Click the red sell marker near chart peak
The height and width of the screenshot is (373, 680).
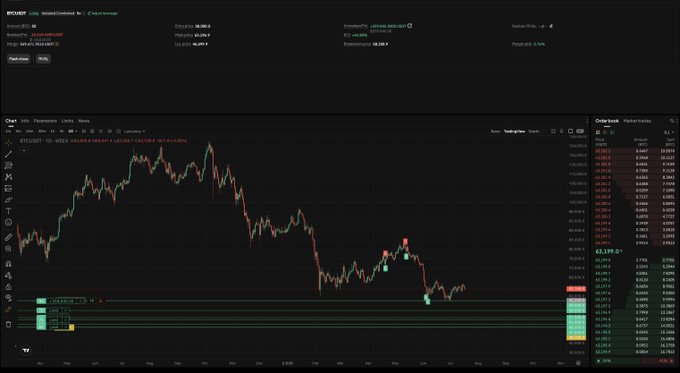405,241
